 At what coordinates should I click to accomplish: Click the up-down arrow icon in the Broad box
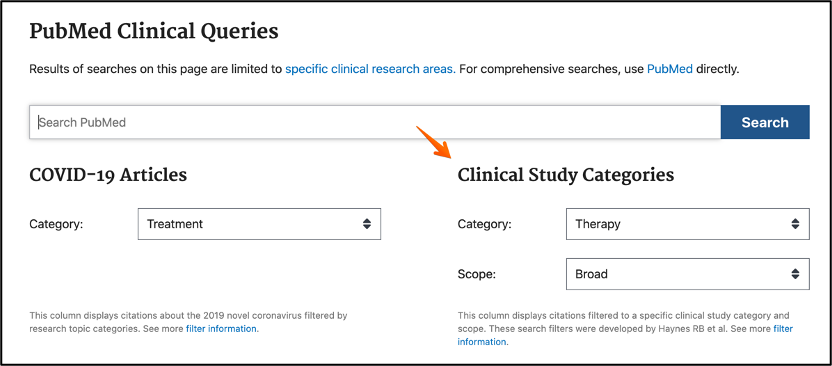coord(795,274)
